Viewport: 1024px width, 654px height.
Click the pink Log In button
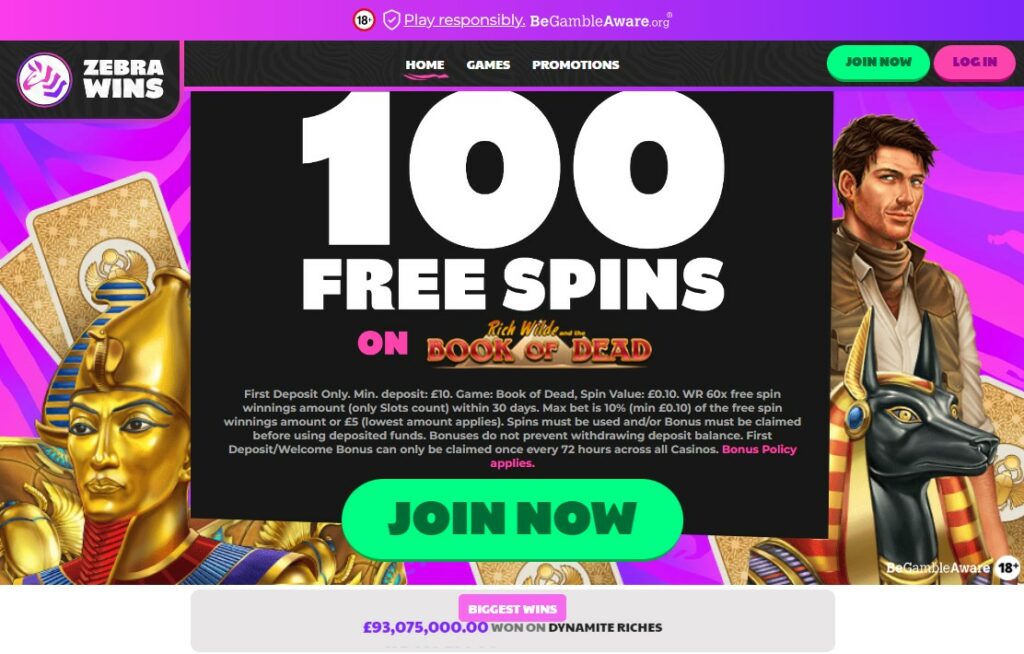(x=974, y=62)
